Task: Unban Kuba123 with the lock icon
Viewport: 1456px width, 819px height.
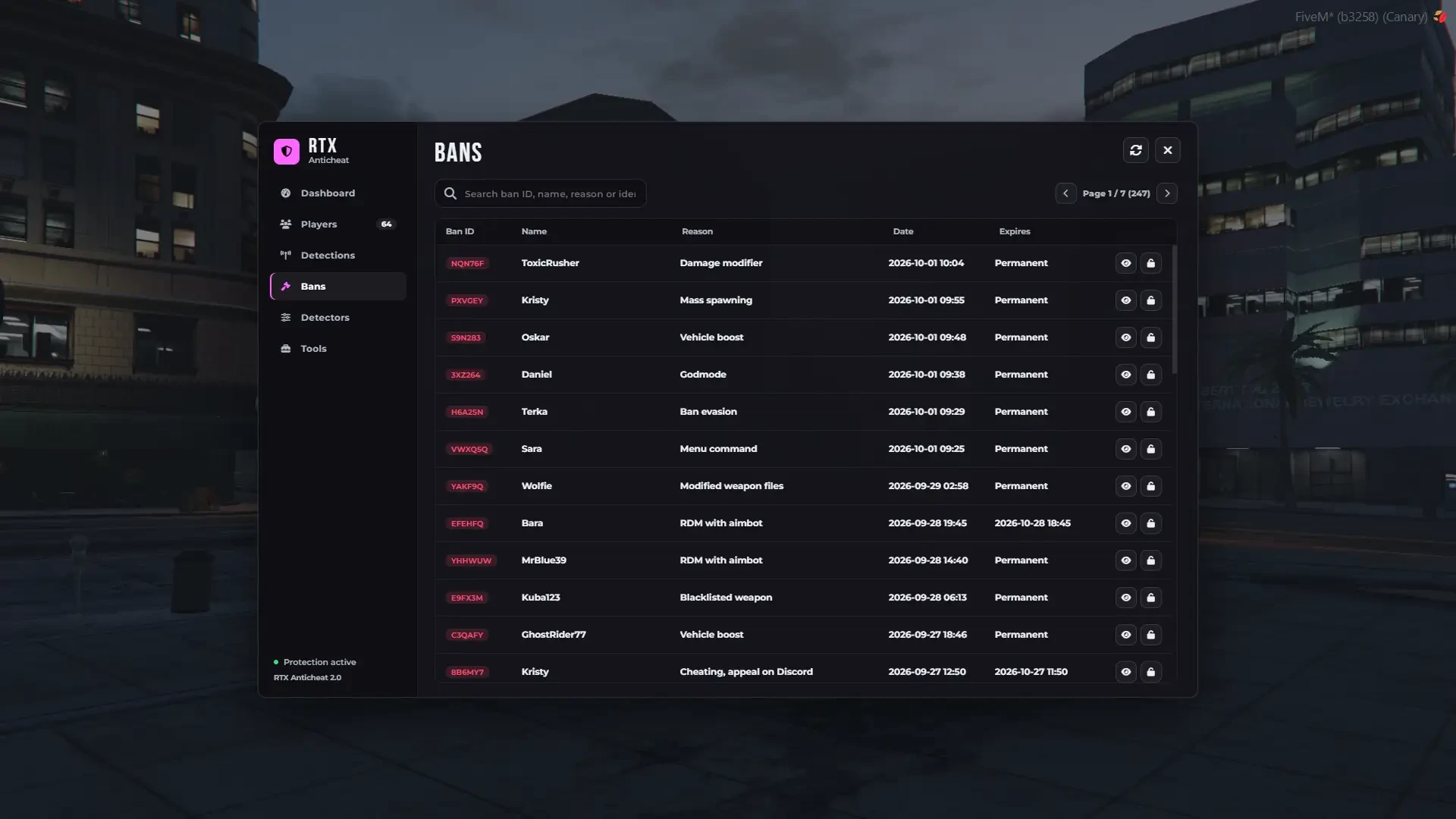Action: coord(1150,598)
